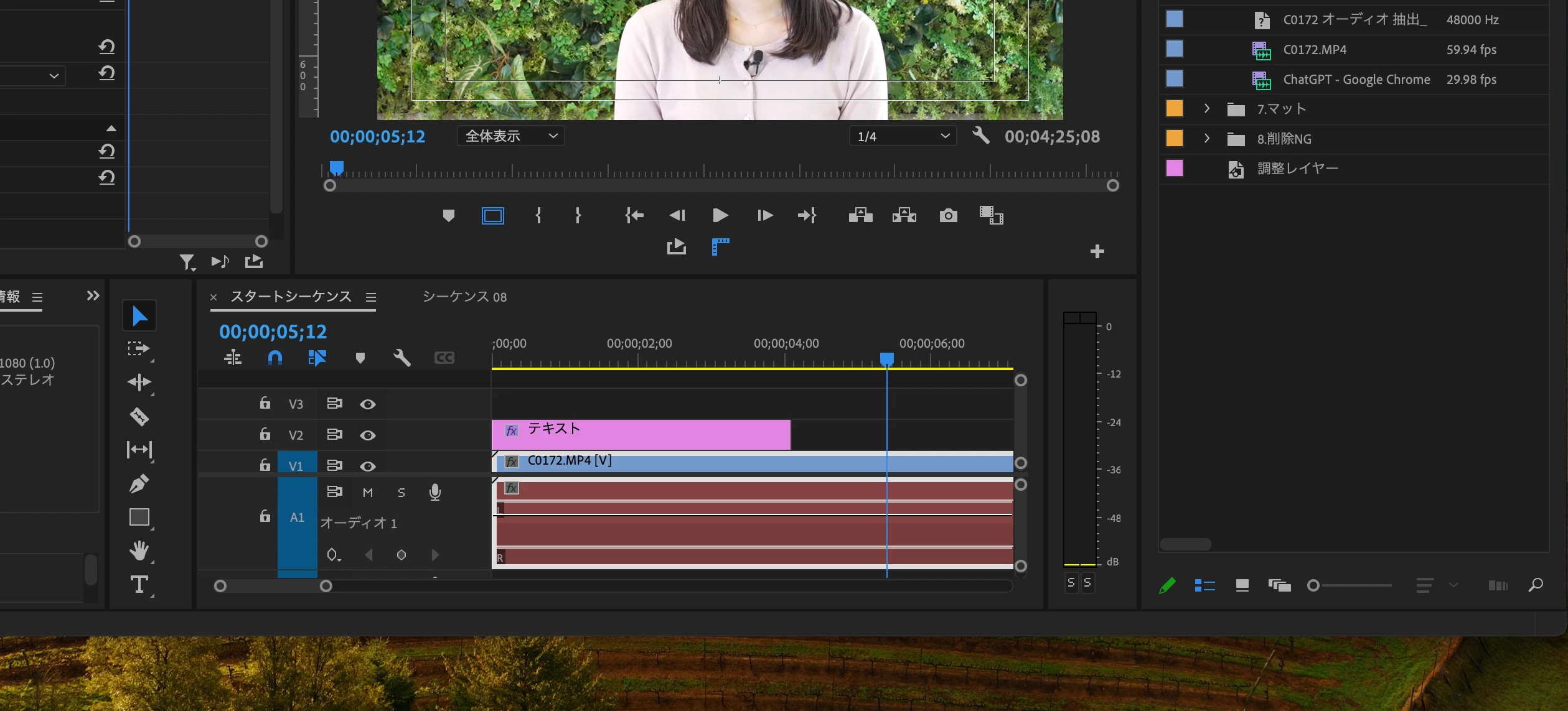The width and height of the screenshot is (1568, 711).
Task: Mute the A1 audio track
Action: 368,493
